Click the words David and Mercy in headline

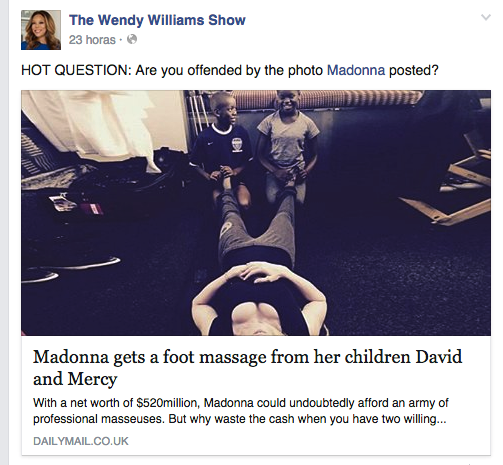tap(247, 368)
